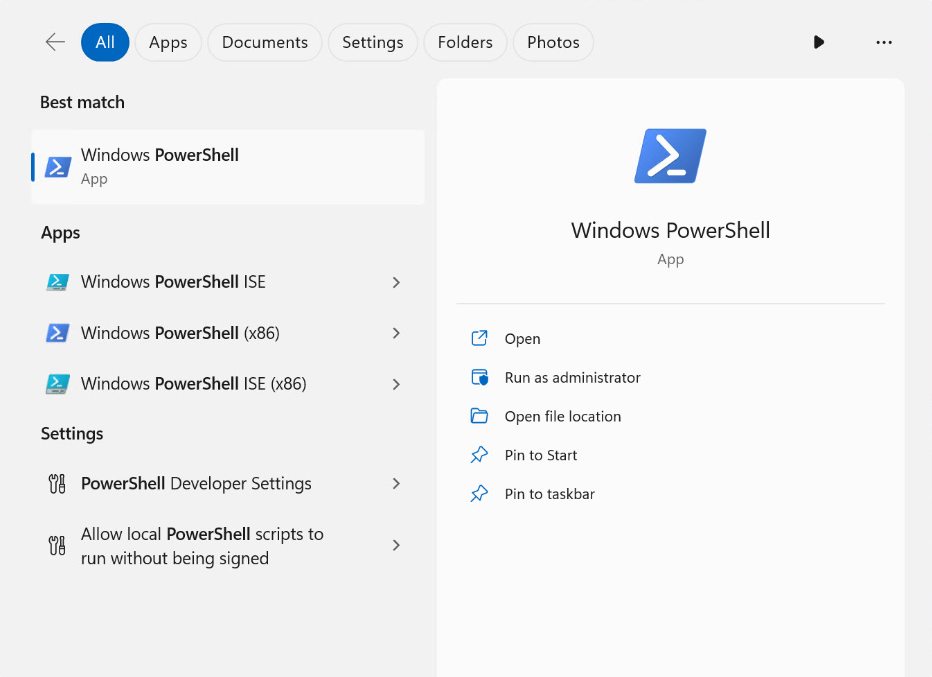Click Pin to taskbar
This screenshot has width=932, height=677.
[x=550, y=494]
